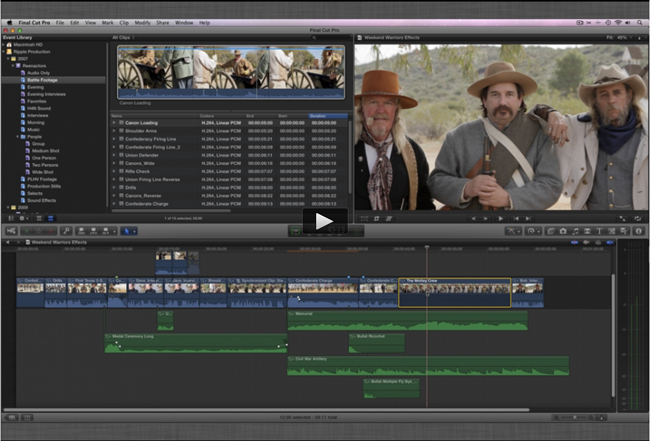Open Event Browser gear action menu
650x441 pixels.
pyautogui.click(x=23, y=218)
